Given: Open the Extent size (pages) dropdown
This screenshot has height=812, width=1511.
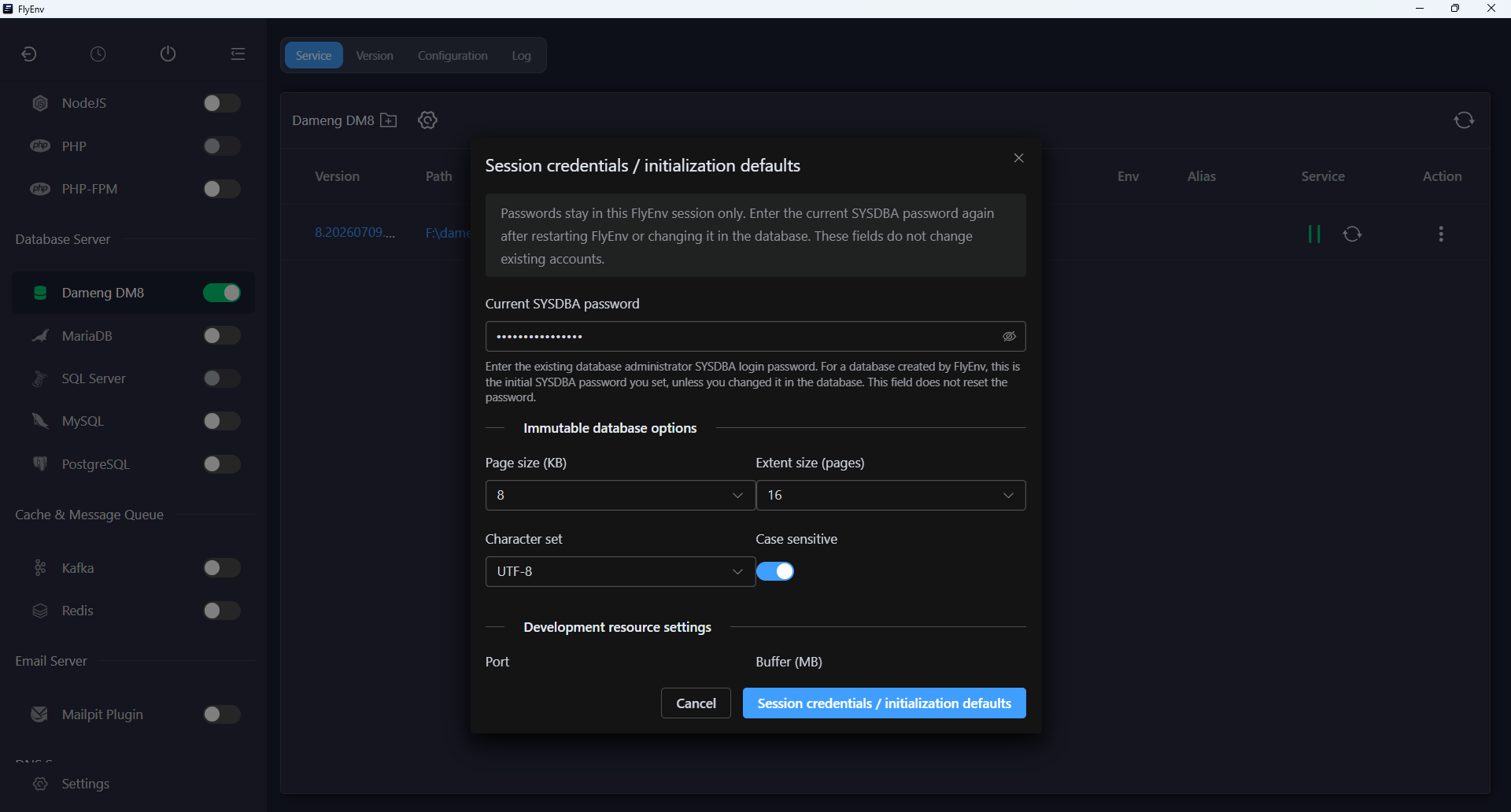Looking at the screenshot, I should 891,495.
